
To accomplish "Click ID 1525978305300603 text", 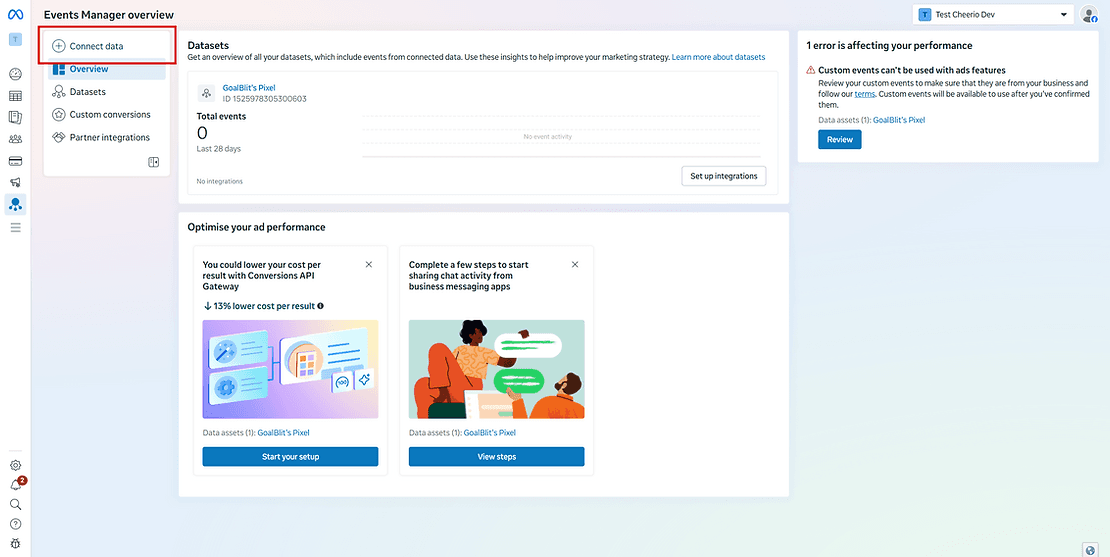I will click(x=264, y=99).
